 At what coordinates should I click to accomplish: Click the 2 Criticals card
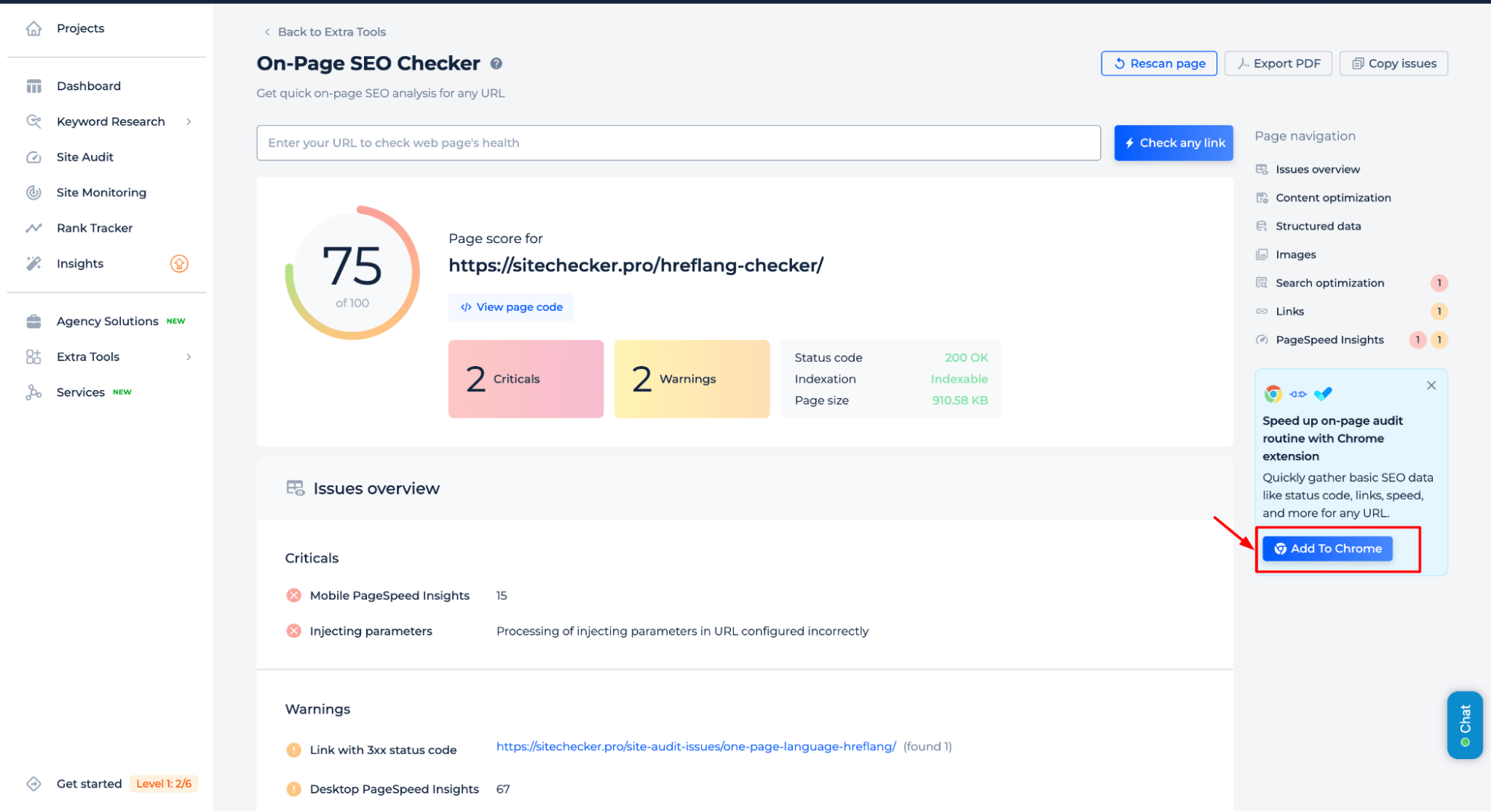click(x=526, y=379)
